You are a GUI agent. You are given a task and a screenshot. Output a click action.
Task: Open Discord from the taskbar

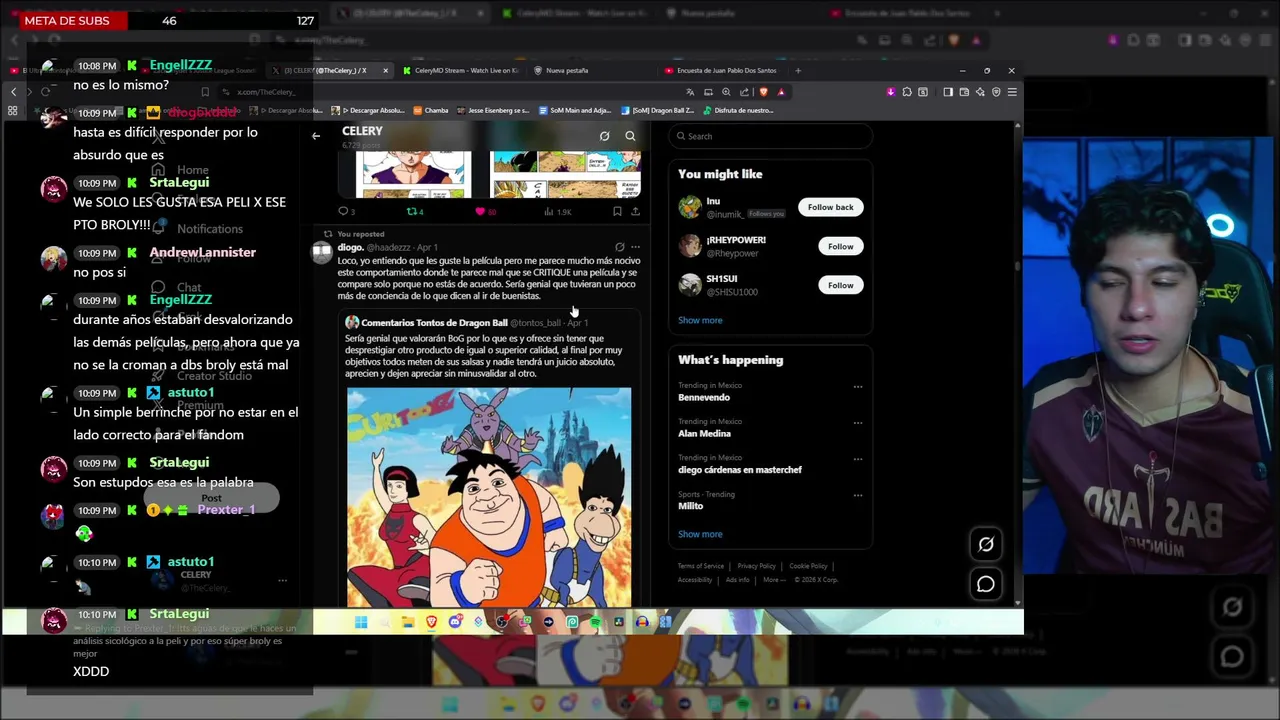point(455,622)
